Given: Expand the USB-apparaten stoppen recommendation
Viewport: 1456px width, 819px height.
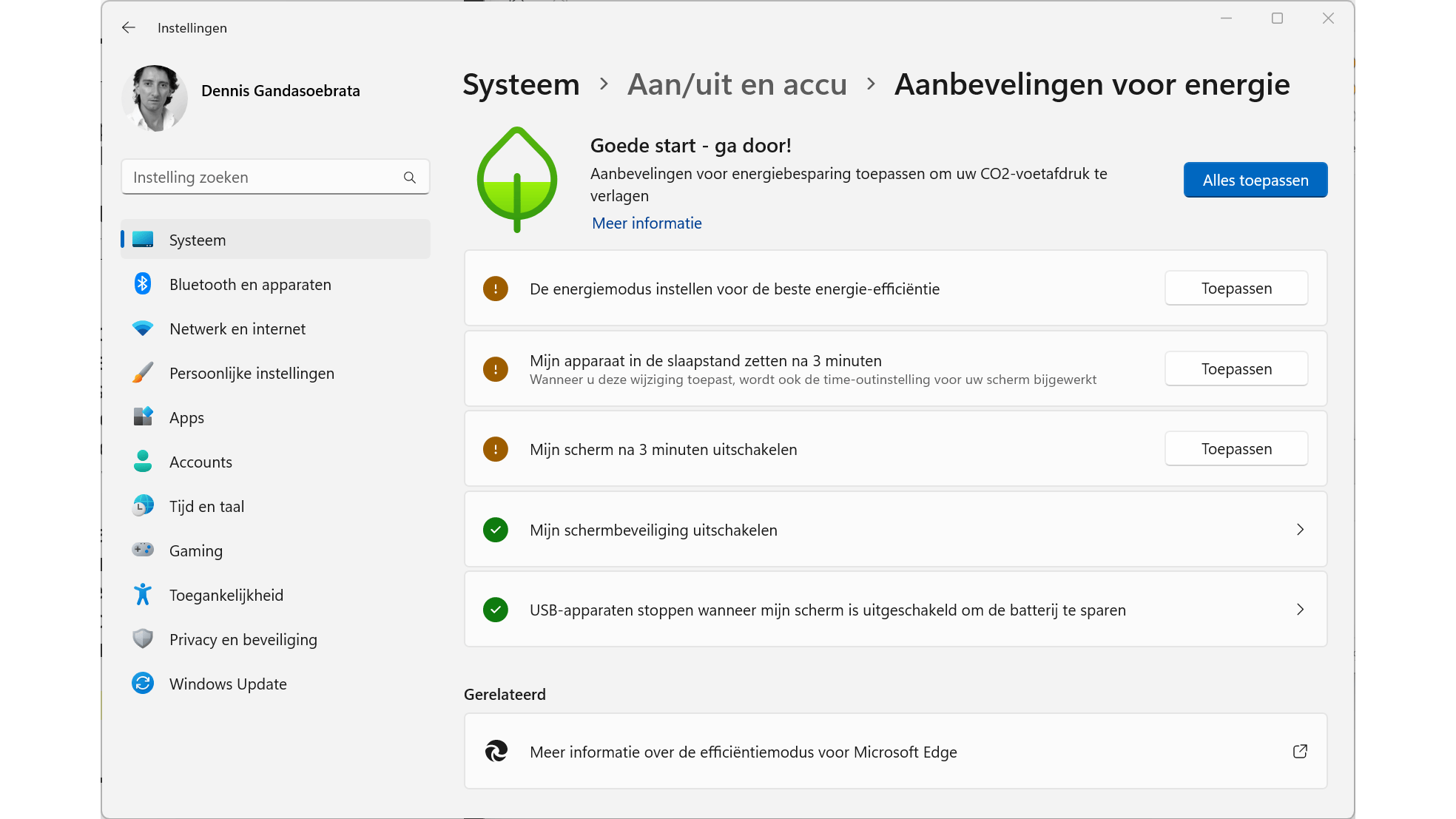Looking at the screenshot, I should (x=1300, y=610).
